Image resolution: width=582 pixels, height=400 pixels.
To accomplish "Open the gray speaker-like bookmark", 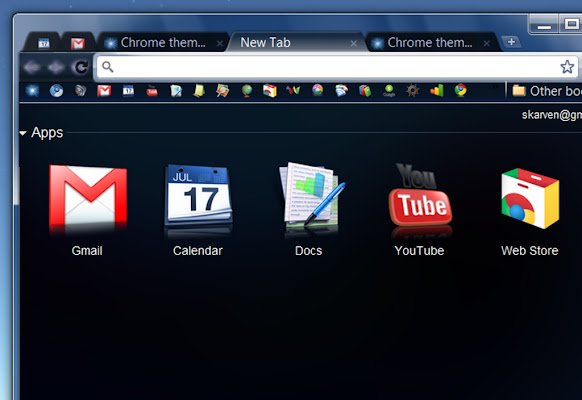I will [80, 91].
